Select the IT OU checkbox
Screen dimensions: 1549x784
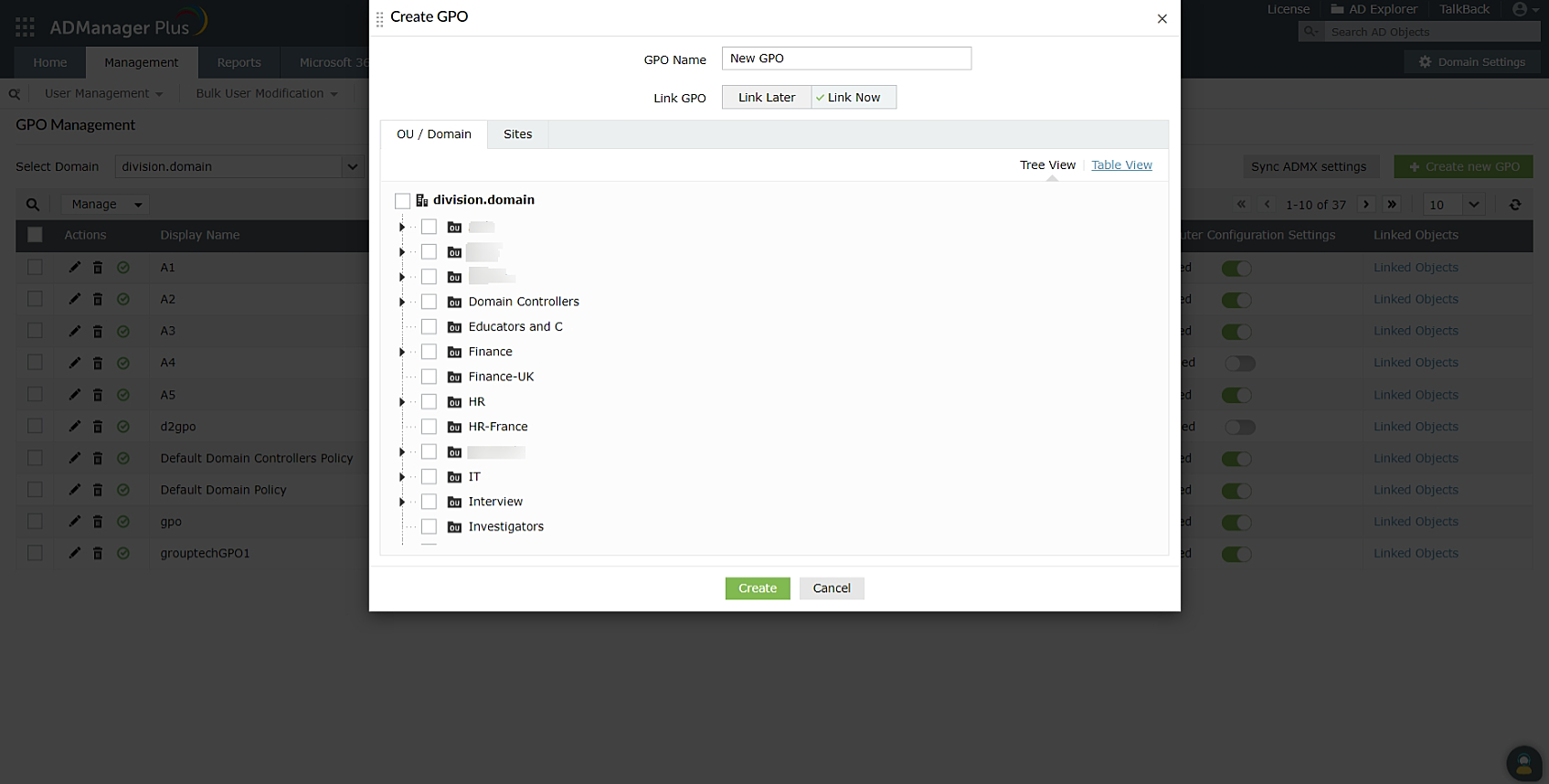[429, 477]
